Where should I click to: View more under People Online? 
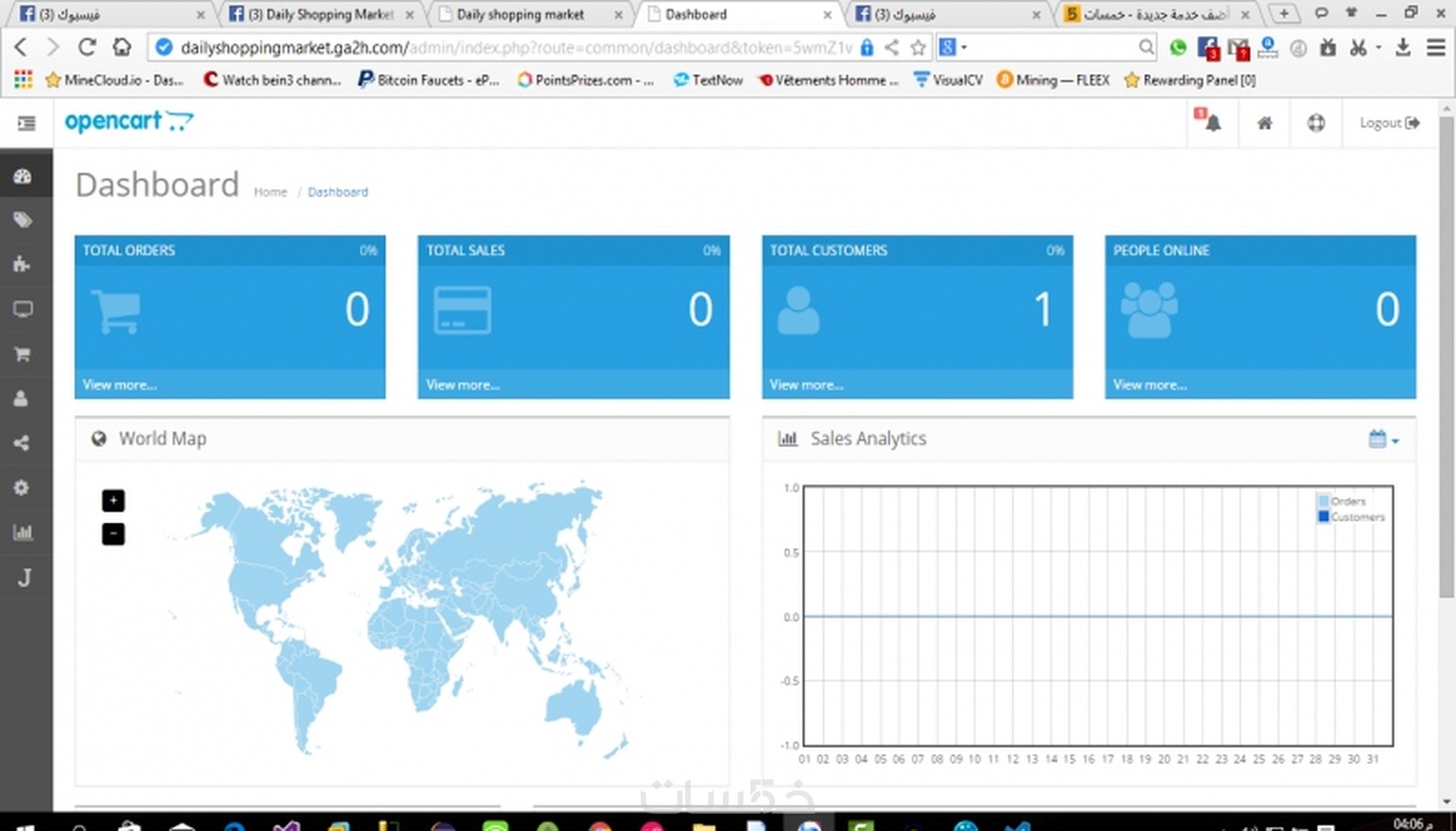[x=1150, y=385]
